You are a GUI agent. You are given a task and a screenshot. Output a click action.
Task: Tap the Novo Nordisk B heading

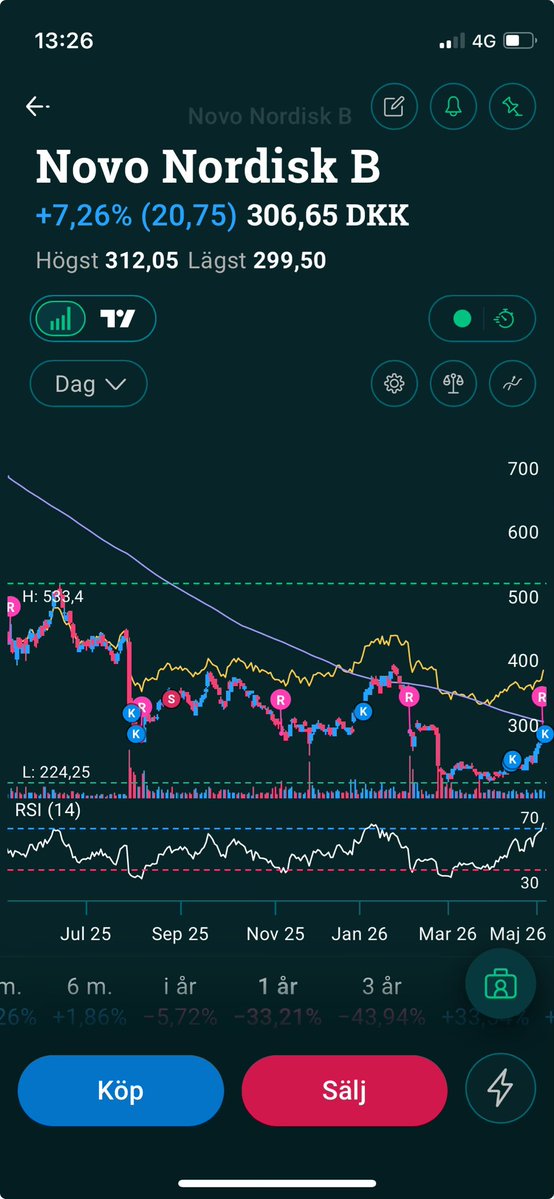(x=208, y=167)
